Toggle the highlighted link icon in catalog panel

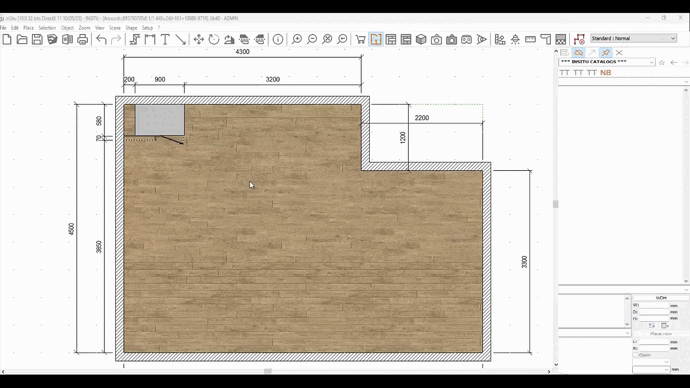578,52
